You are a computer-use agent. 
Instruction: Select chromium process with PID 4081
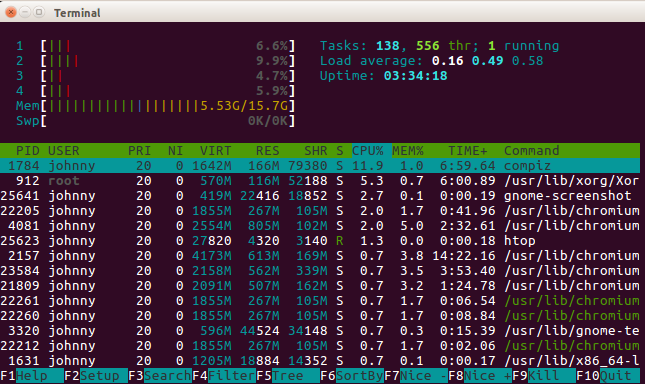pos(320,226)
